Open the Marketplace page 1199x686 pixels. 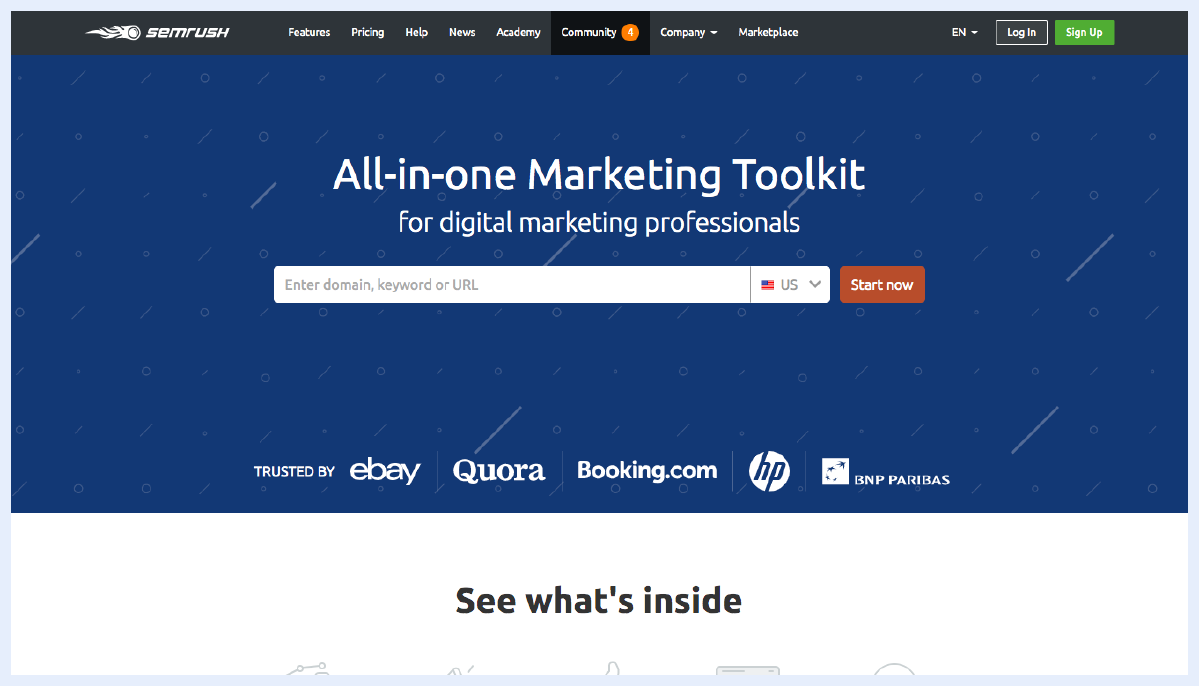[768, 32]
